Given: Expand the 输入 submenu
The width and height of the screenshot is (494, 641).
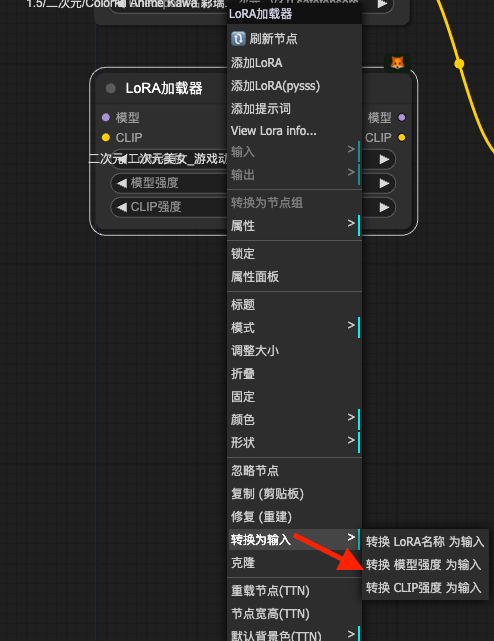Looking at the screenshot, I should 294,152.
